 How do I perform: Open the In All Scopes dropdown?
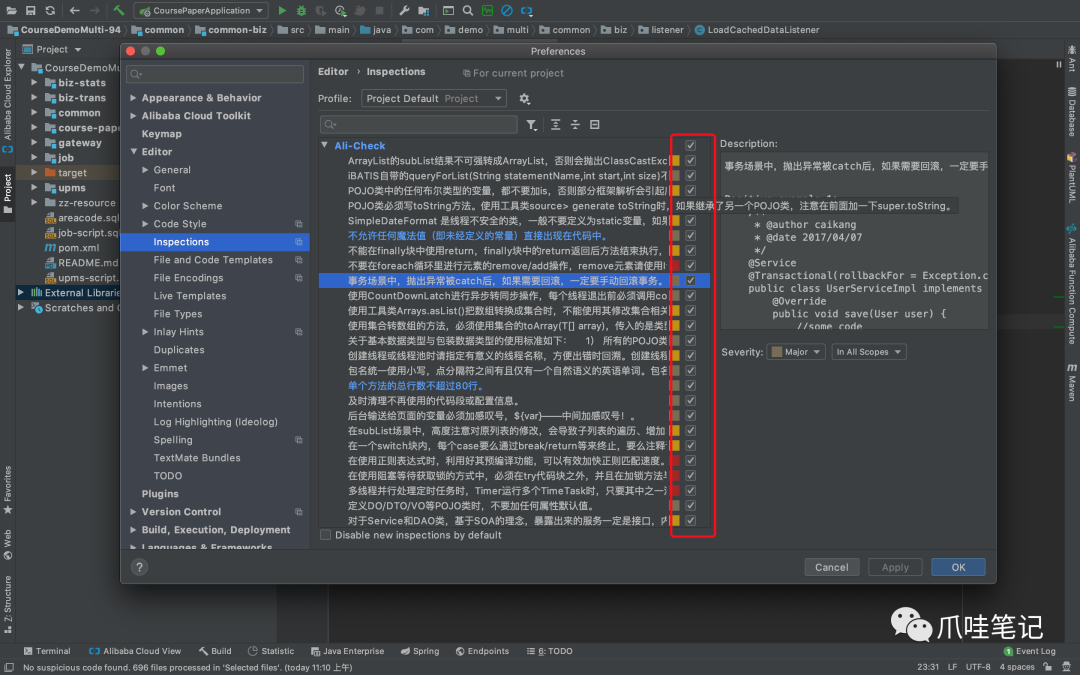click(869, 352)
